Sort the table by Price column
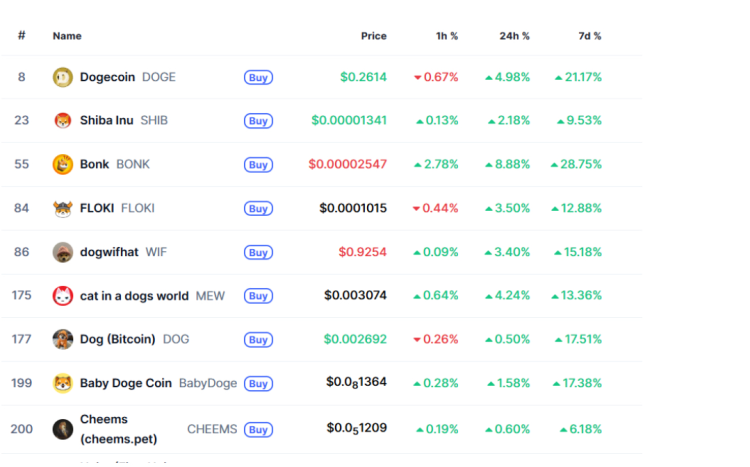 pos(373,36)
